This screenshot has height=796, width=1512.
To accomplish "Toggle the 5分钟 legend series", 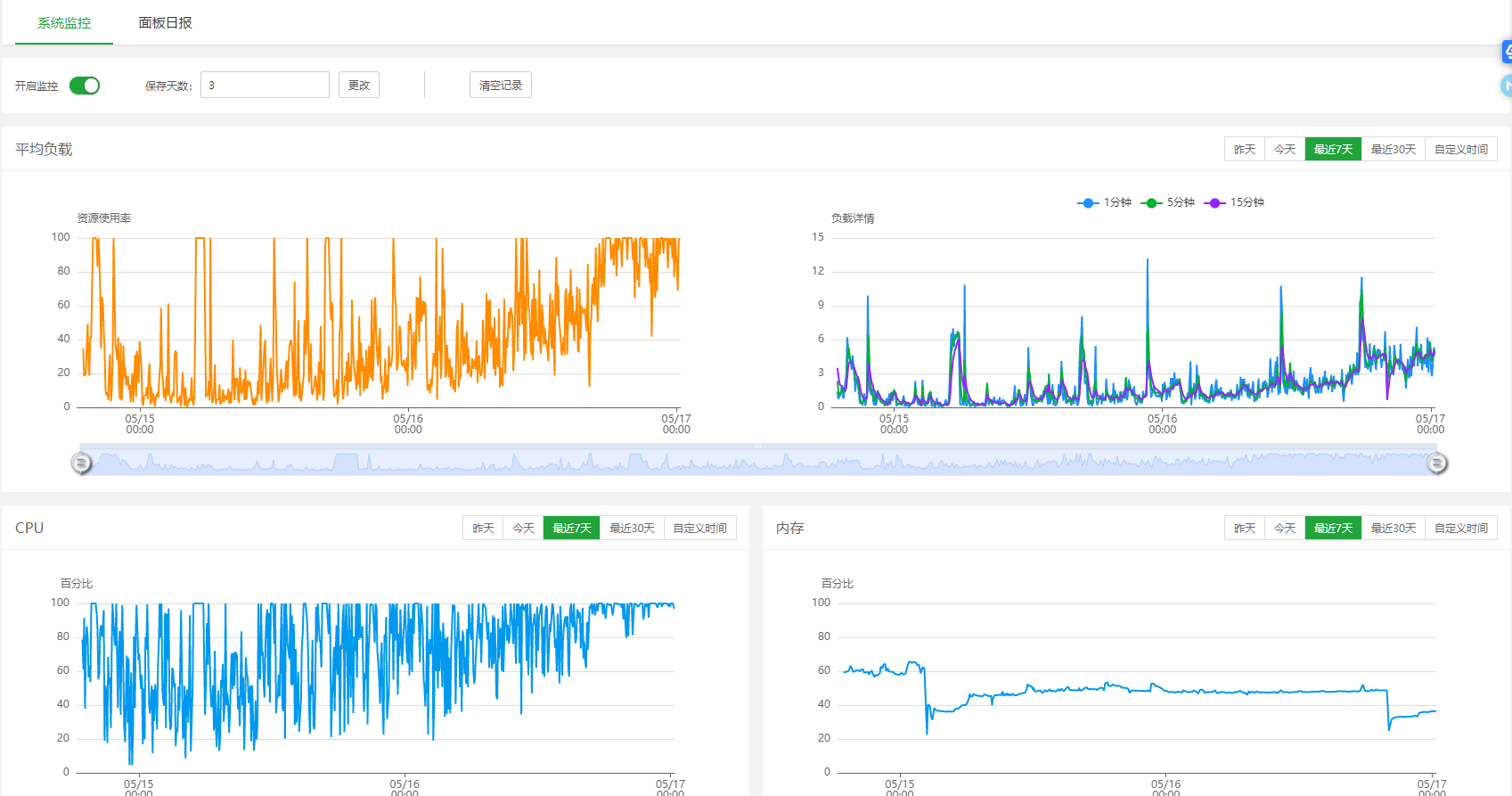I will click(x=1167, y=202).
